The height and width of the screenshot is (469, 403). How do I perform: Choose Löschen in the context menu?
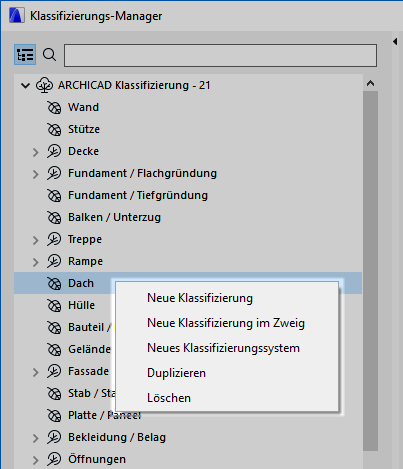169,398
